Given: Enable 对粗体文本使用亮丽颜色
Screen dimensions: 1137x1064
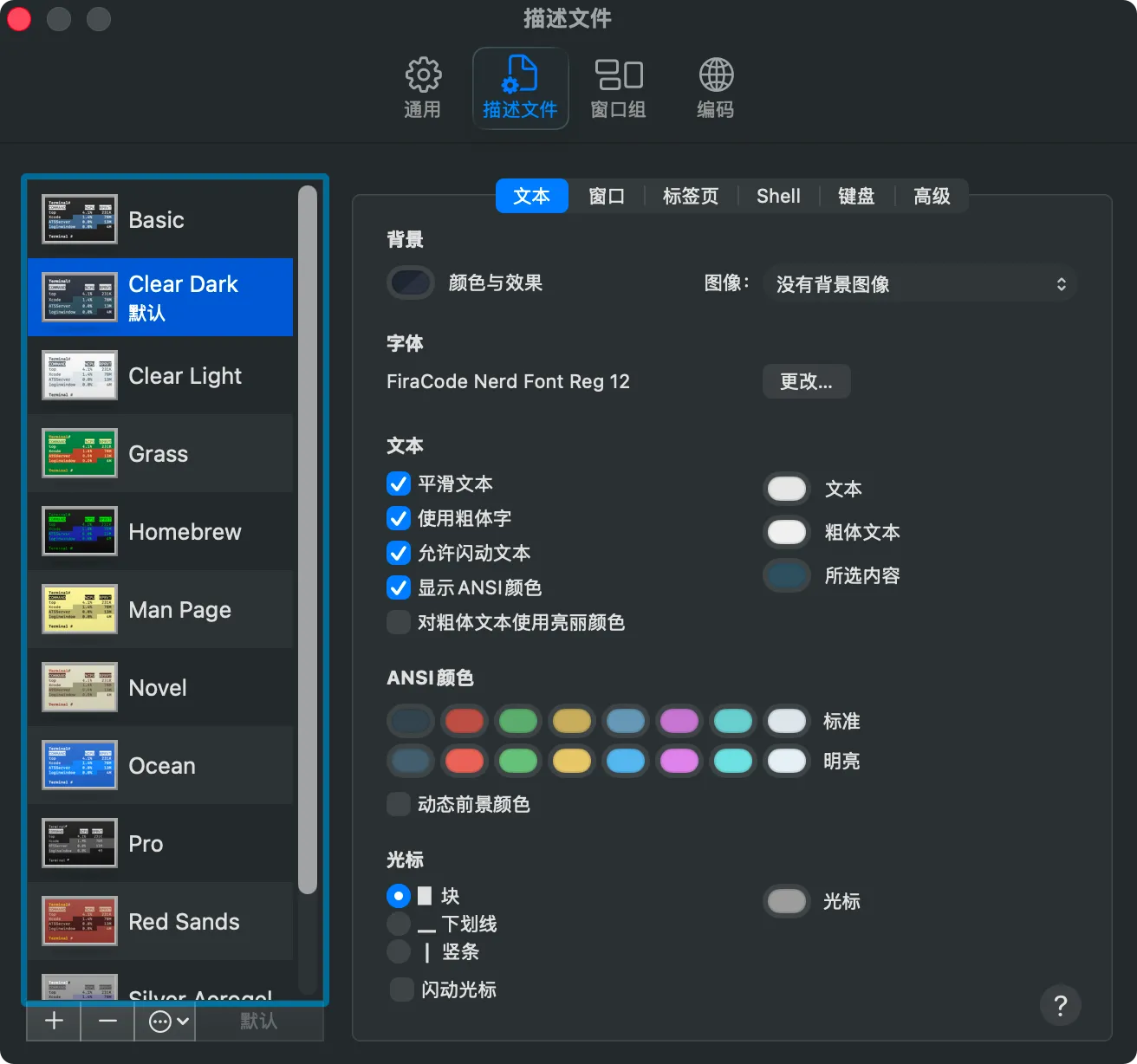Looking at the screenshot, I should click(x=398, y=622).
